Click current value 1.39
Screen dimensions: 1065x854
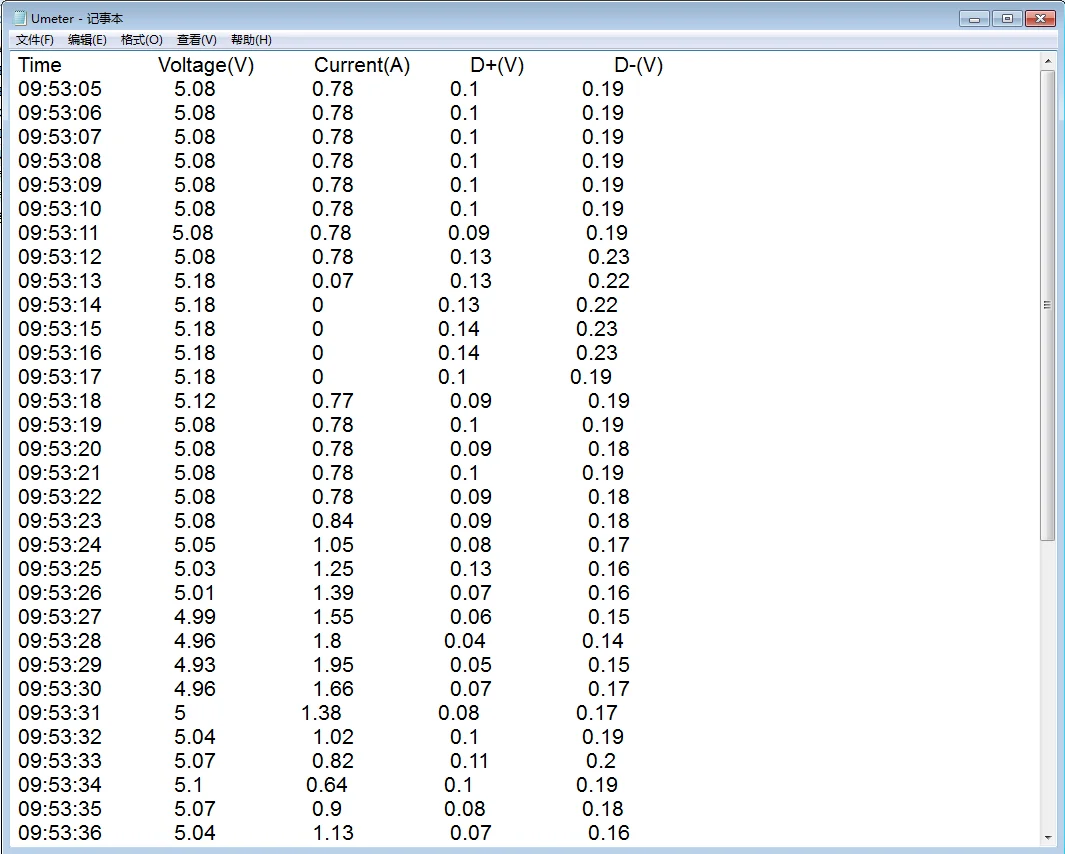click(x=333, y=593)
